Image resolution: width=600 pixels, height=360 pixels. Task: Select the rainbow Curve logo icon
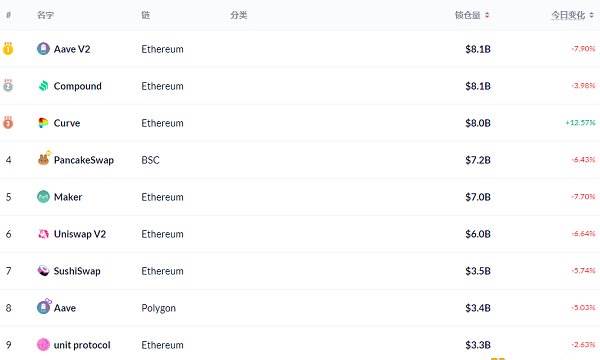43,123
